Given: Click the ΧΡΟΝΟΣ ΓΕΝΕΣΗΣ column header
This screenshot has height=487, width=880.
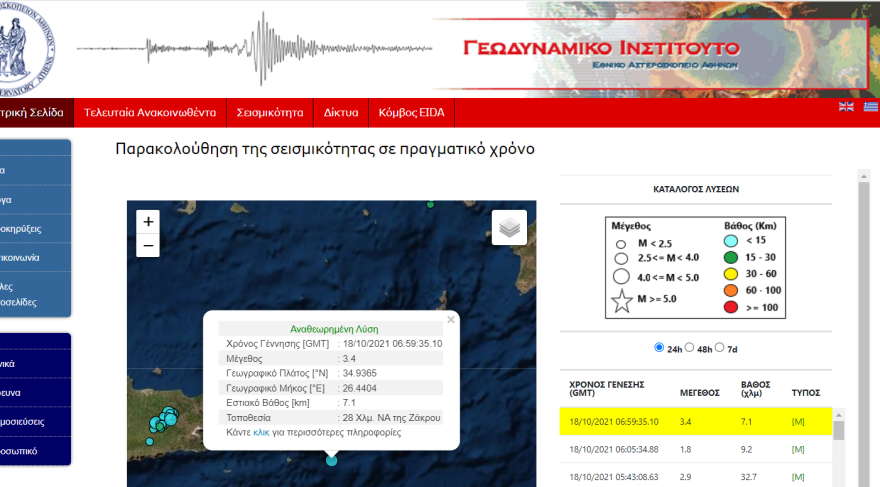Looking at the screenshot, I should (x=607, y=389).
